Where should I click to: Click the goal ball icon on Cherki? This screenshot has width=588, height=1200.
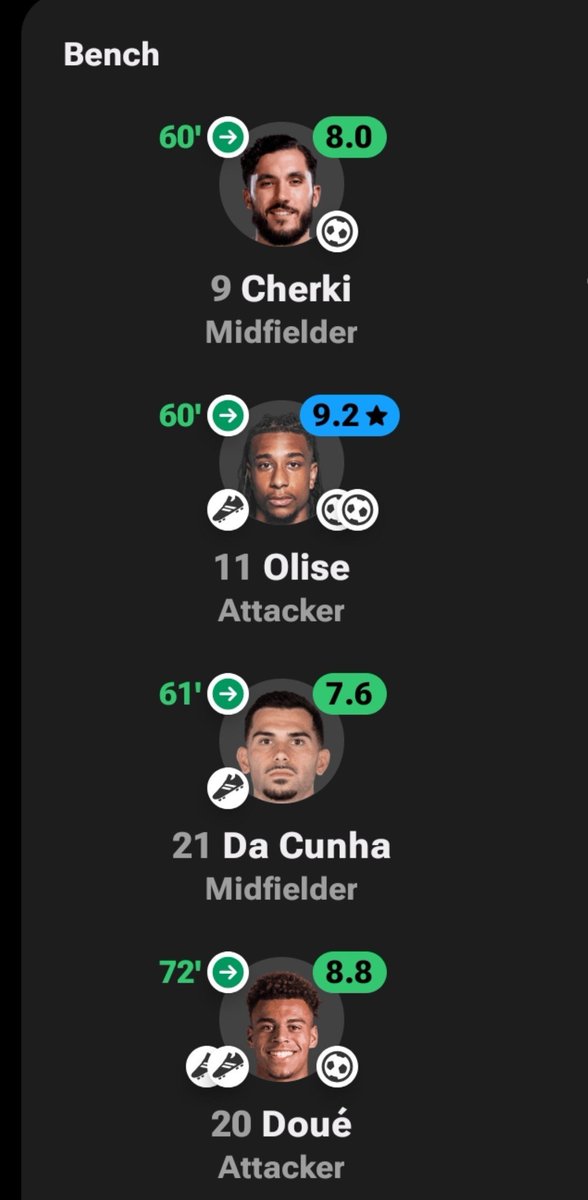tap(337, 232)
